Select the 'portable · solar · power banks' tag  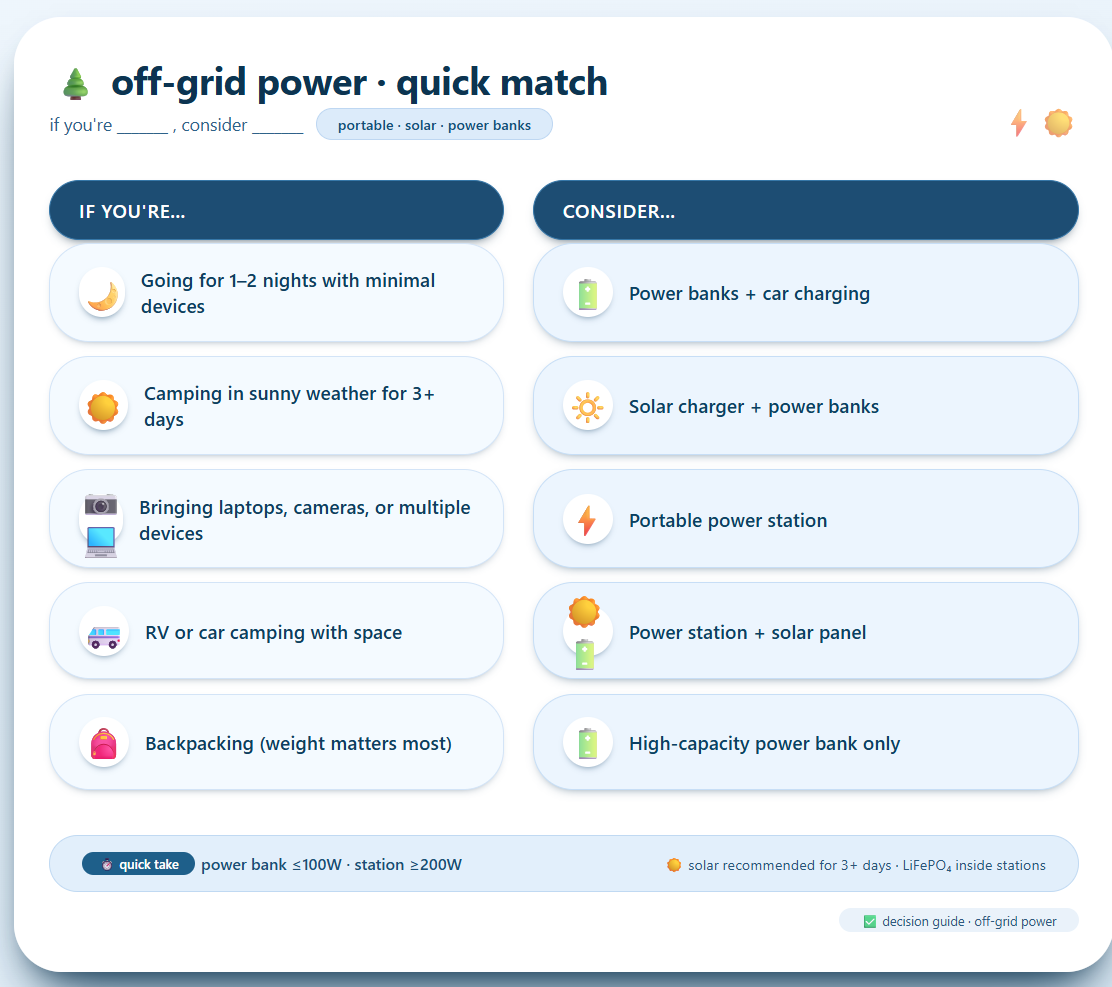tap(434, 125)
